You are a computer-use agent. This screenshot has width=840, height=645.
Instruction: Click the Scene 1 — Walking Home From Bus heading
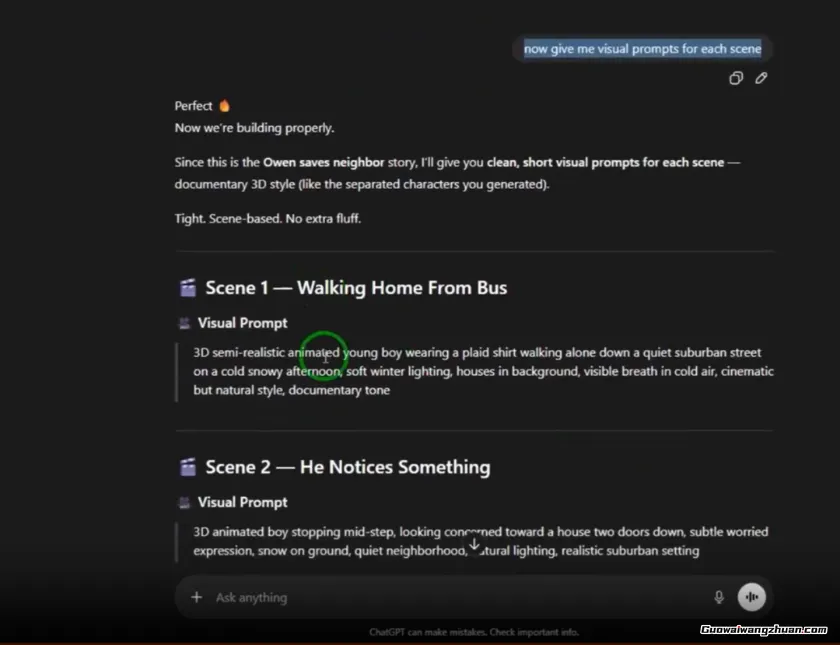[356, 288]
